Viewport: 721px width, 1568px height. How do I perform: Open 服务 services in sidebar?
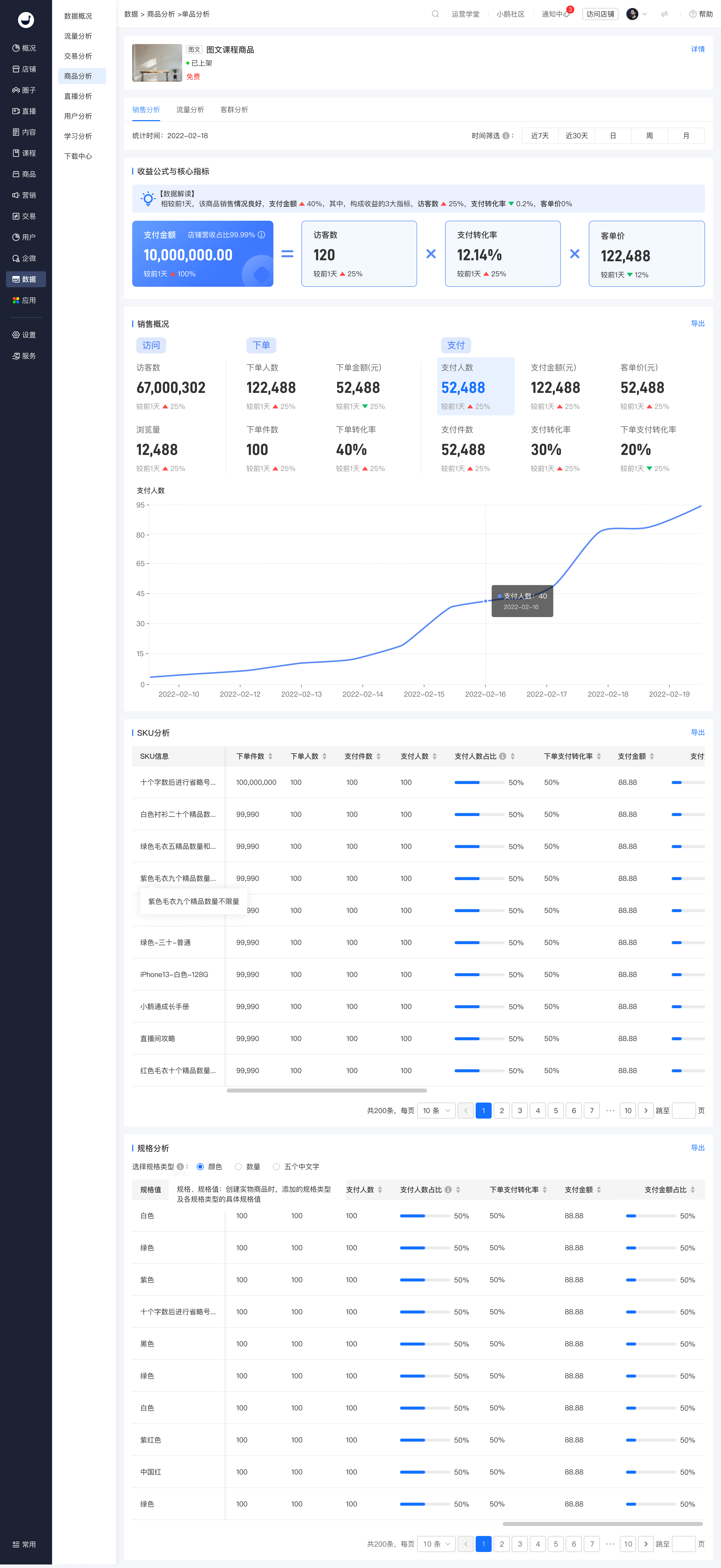[x=24, y=356]
